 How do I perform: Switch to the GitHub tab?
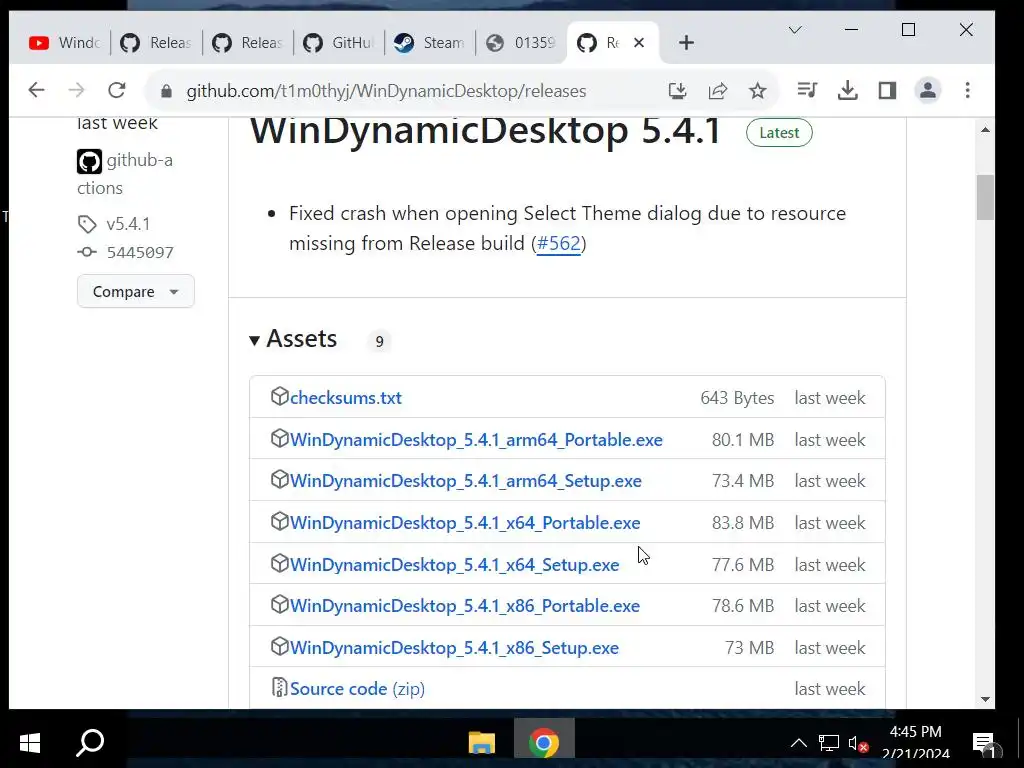[x=339, y=43]
